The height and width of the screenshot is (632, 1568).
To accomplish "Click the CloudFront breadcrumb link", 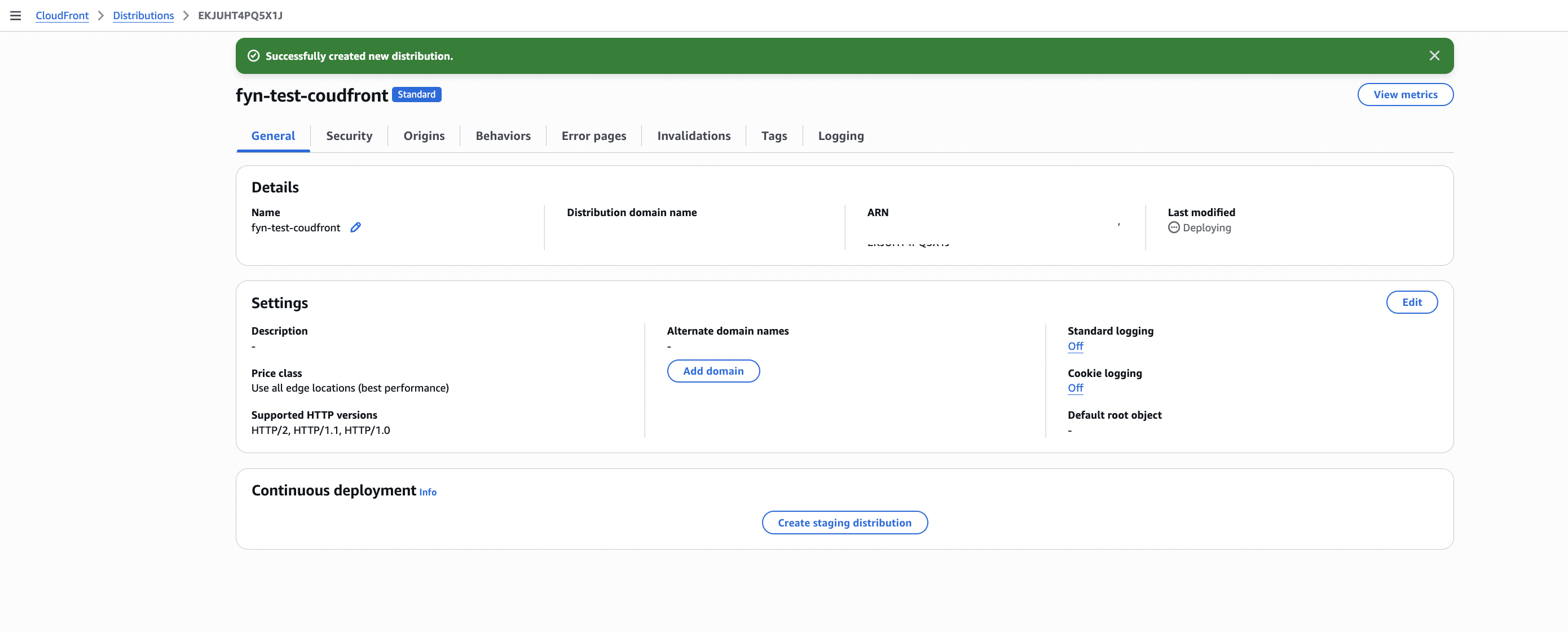I will click(x=61, y=15).
